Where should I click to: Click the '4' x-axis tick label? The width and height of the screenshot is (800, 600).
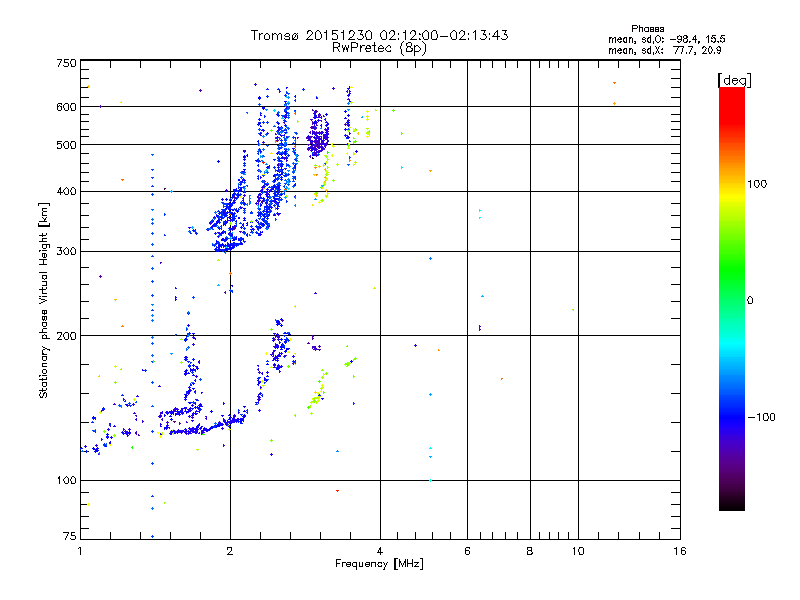point(380,551)
